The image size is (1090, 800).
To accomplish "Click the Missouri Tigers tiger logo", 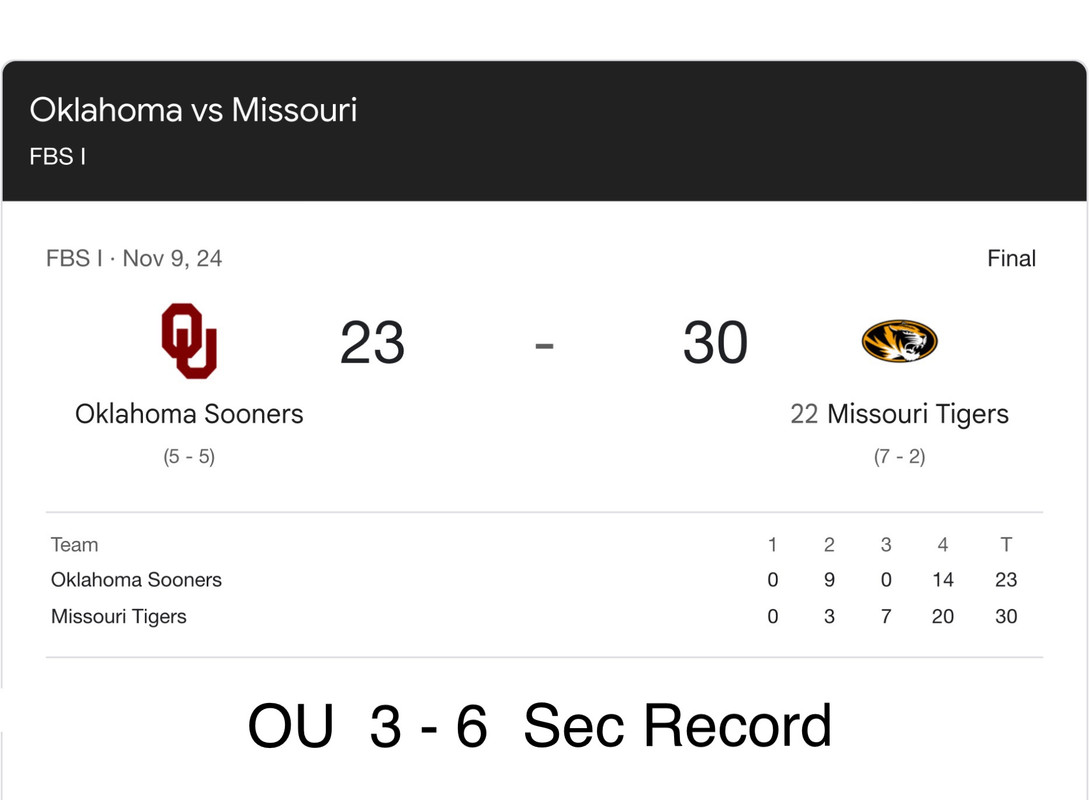I will point(899,341).
